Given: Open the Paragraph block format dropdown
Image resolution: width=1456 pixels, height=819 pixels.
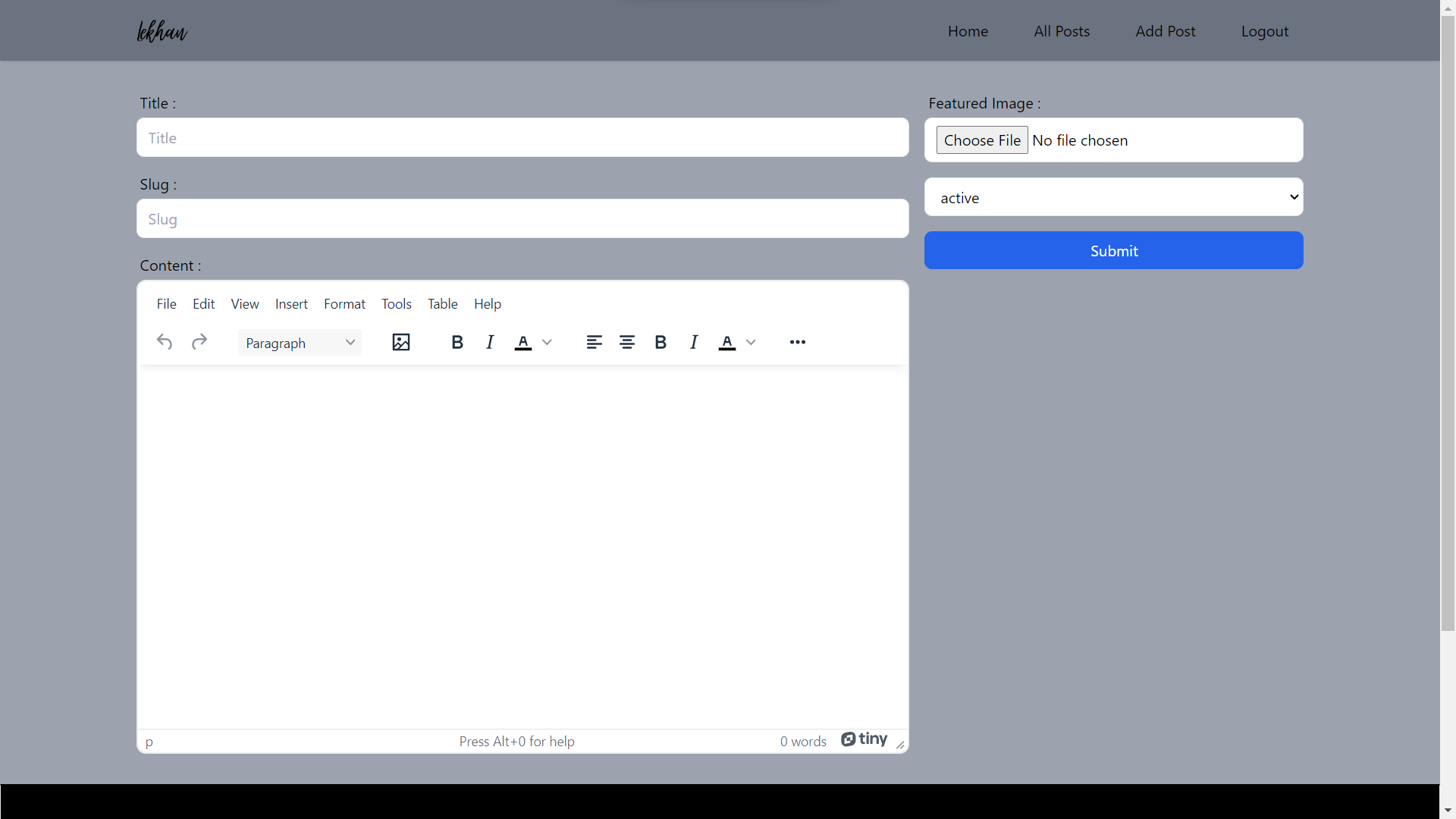Looking at the screenshot, I should pyautogui.click(x=300, y=343).
